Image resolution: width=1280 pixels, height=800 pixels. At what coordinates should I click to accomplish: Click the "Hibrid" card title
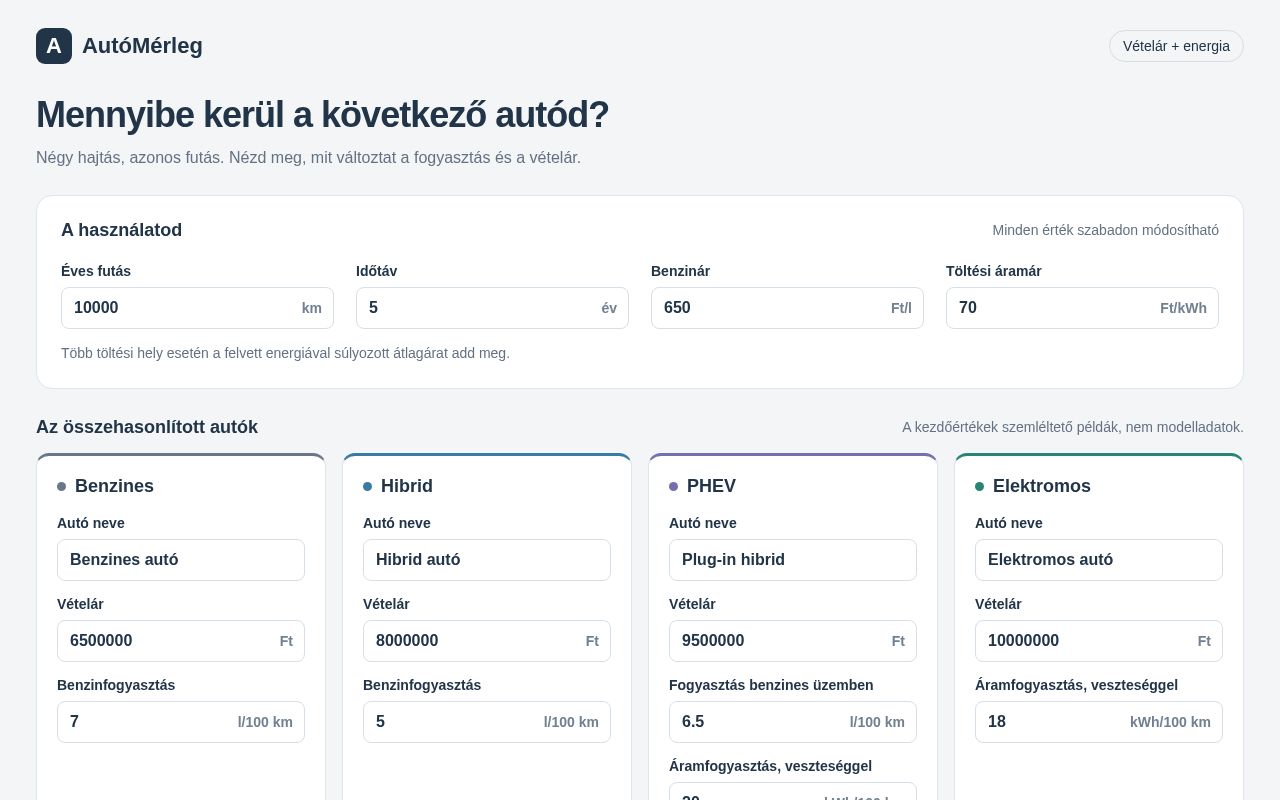click(407, 486)
